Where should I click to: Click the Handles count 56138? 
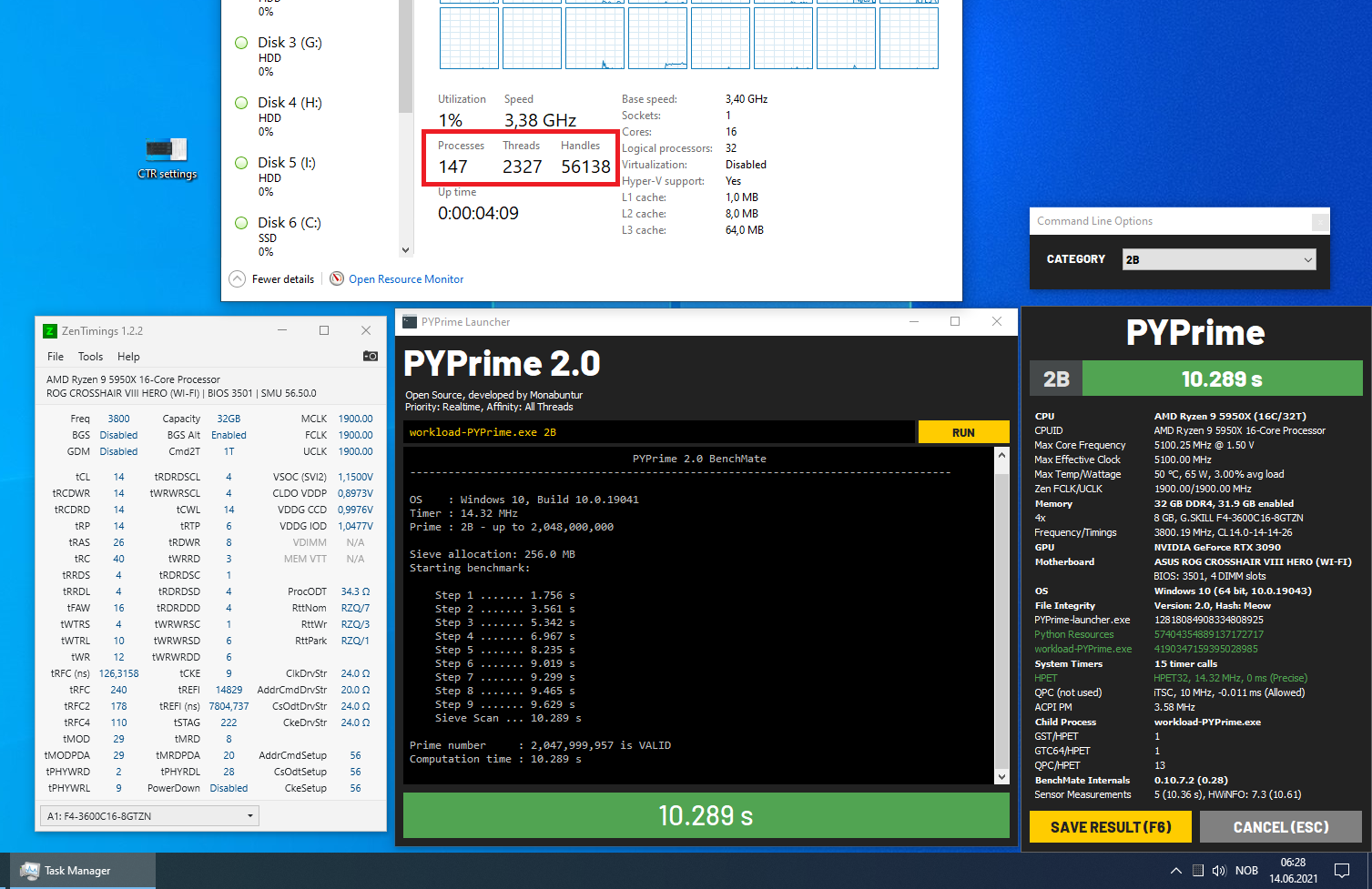tap(585, 167)
